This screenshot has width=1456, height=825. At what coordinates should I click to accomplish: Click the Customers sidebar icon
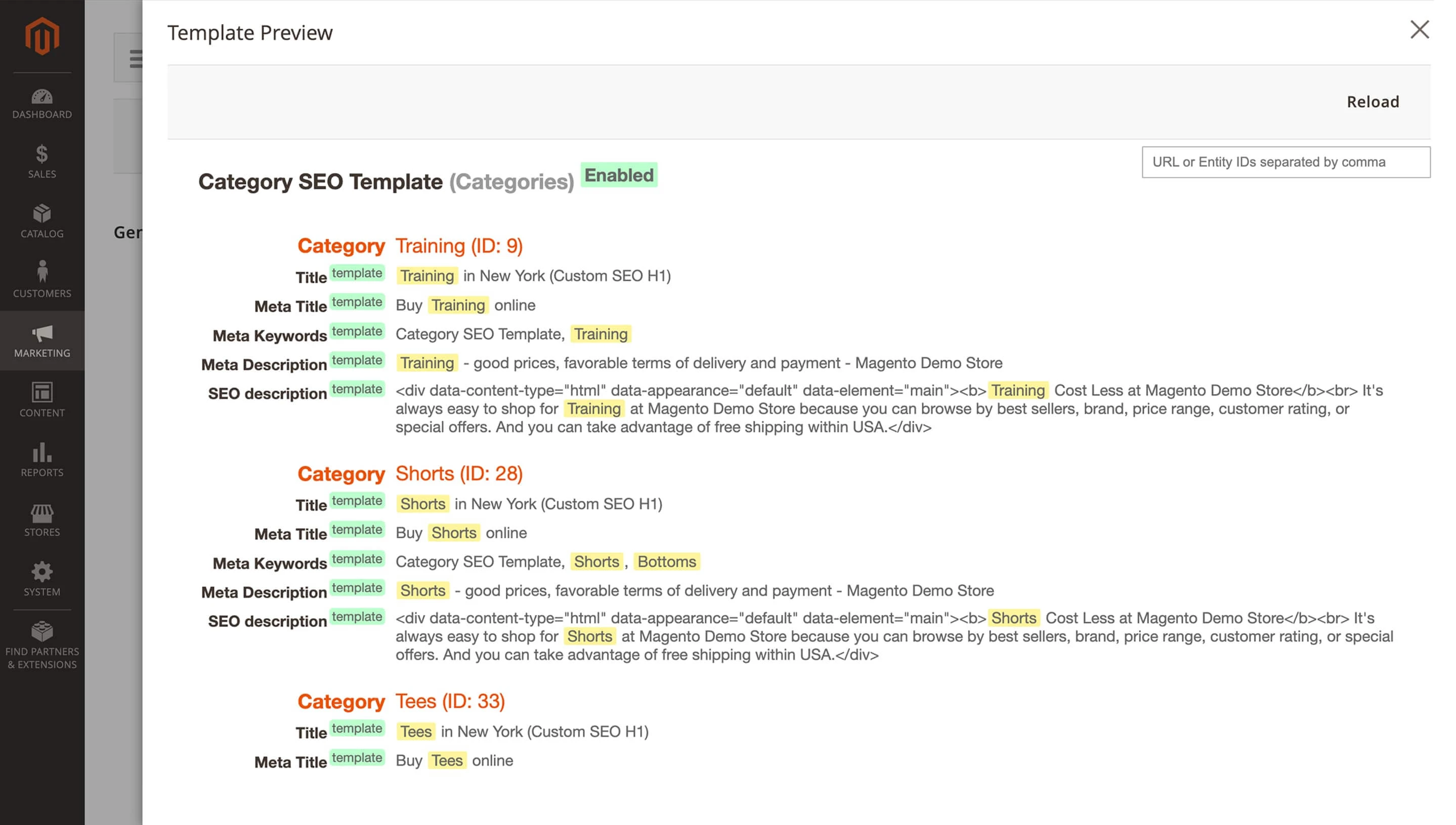click(x=41, y=279)
